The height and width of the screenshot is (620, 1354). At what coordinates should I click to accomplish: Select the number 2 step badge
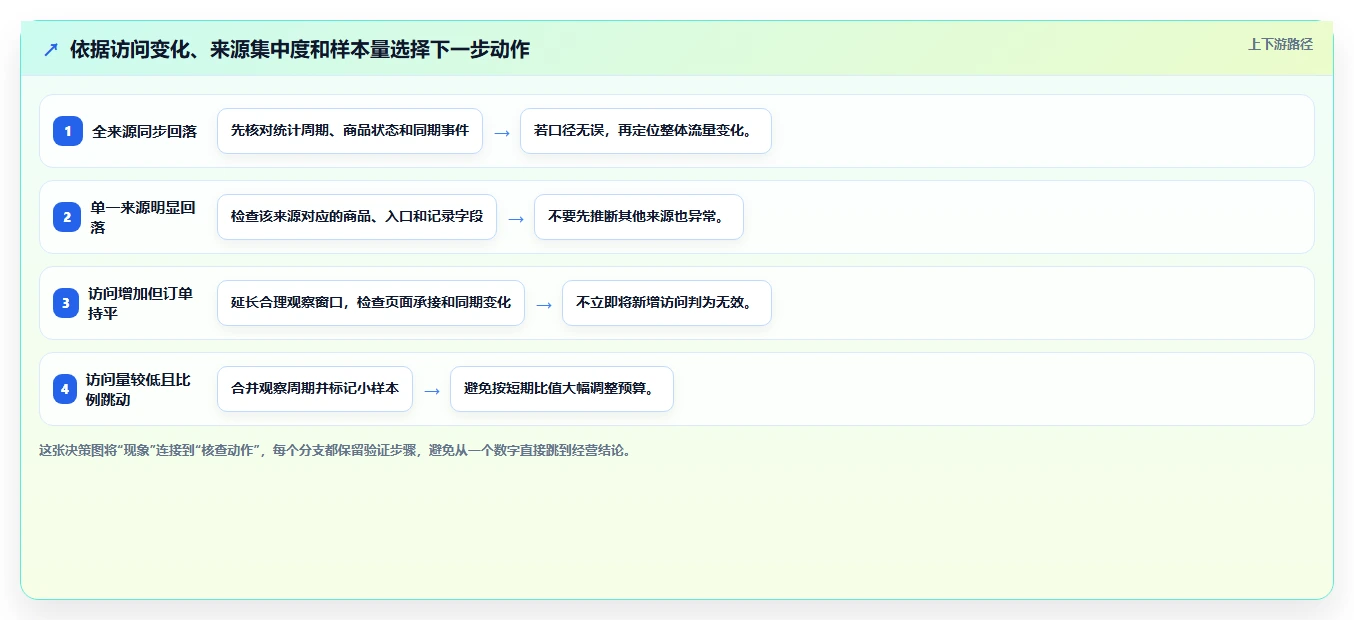67,217
